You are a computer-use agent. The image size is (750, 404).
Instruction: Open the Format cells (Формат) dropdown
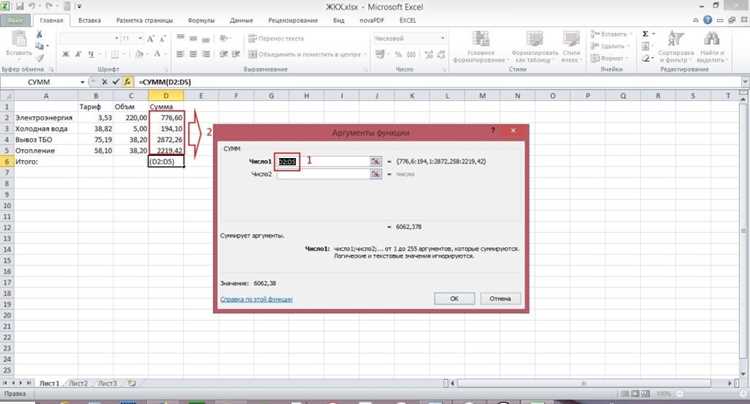pyautogui.click(x=627, y=58)
